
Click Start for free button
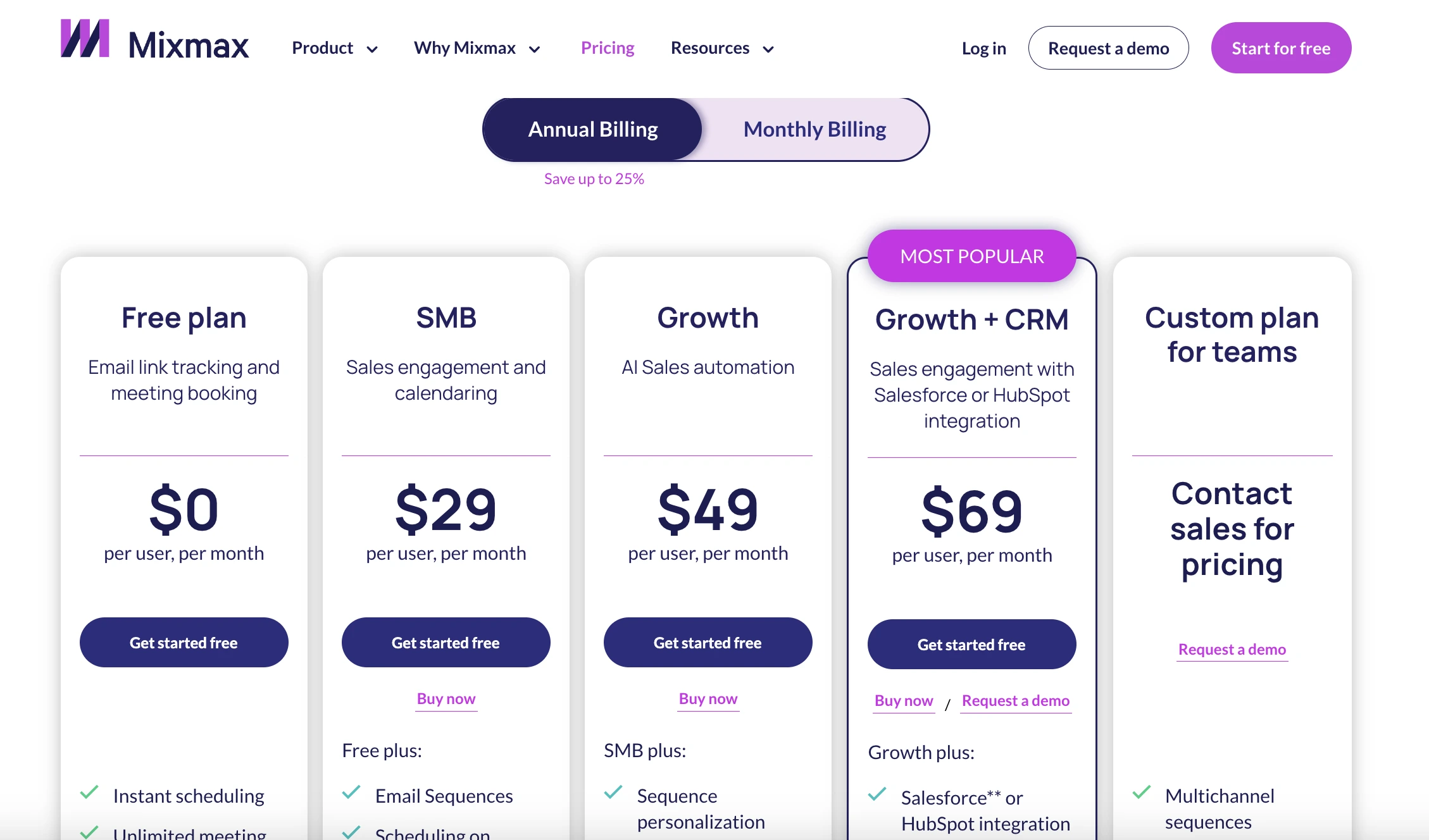(1280, 47)
